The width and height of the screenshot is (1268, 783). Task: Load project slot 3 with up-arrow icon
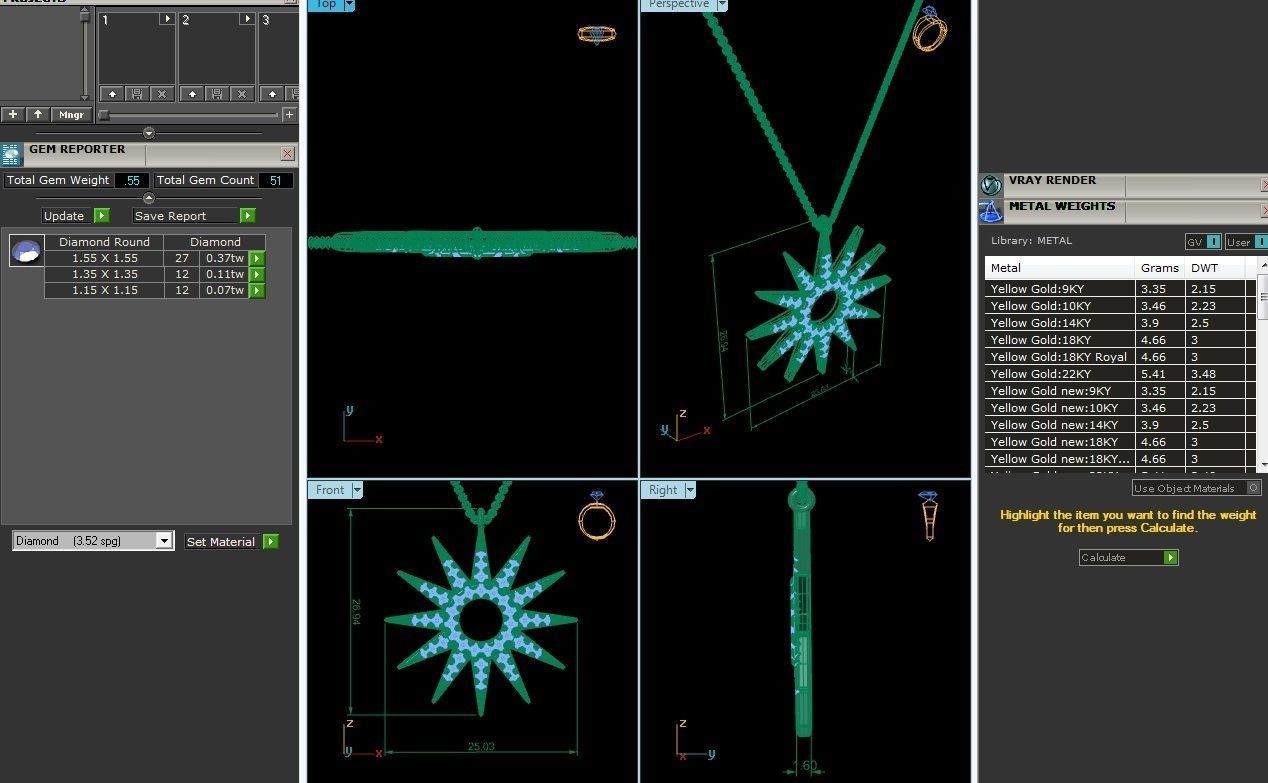[x=272, y=94]
